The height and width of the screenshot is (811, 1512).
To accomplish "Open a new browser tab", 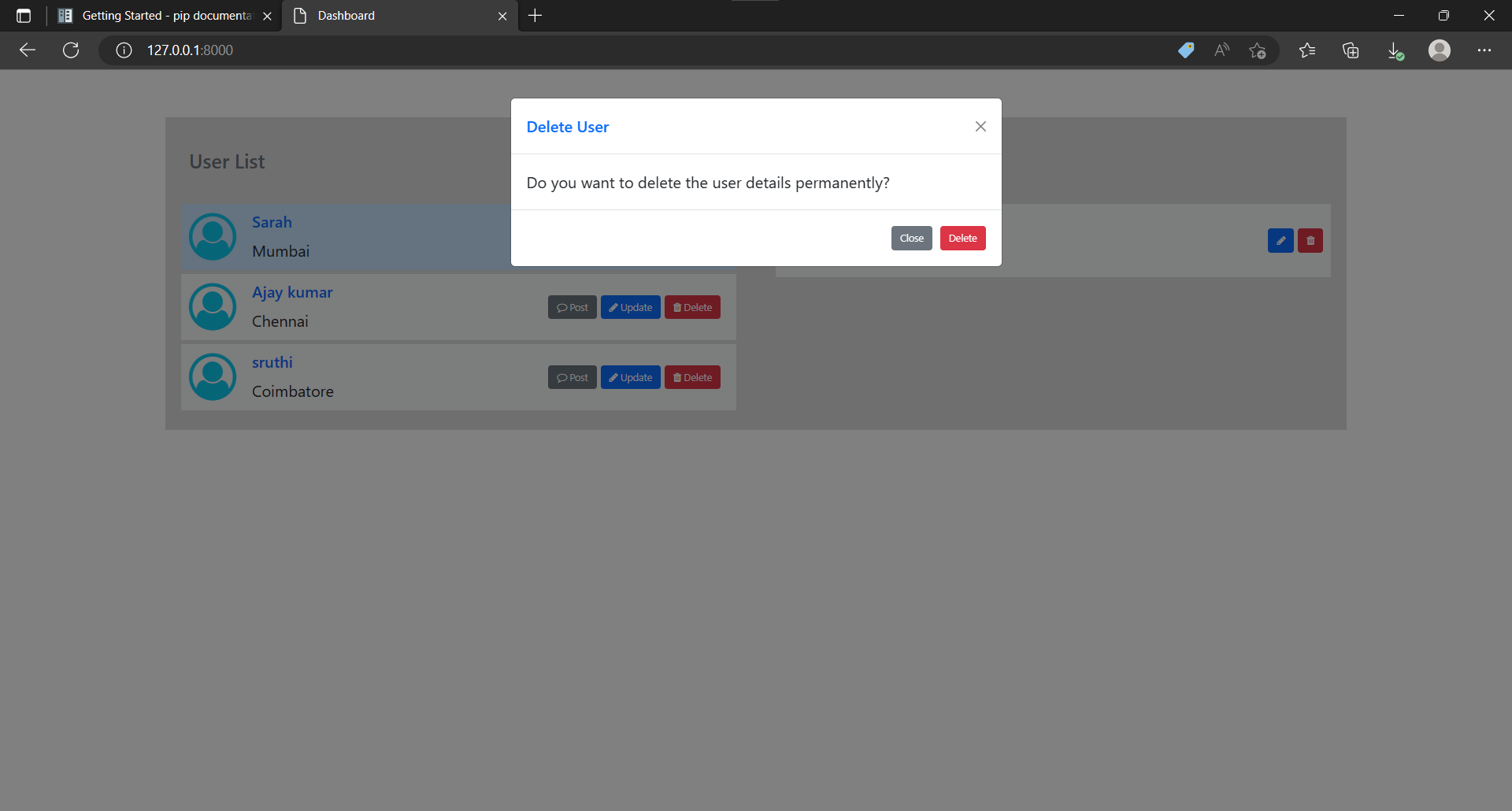I will pos(535,16).
